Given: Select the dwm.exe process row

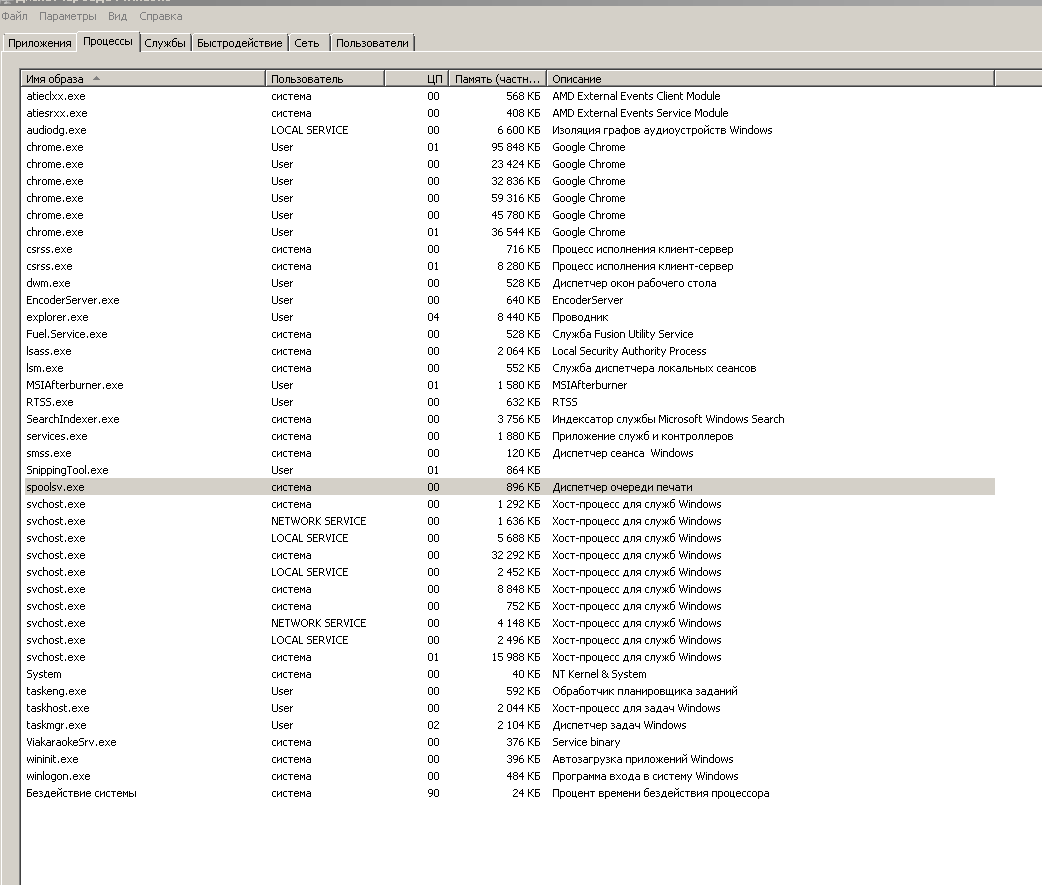Looking at the screenshot, I should [510, 284].
